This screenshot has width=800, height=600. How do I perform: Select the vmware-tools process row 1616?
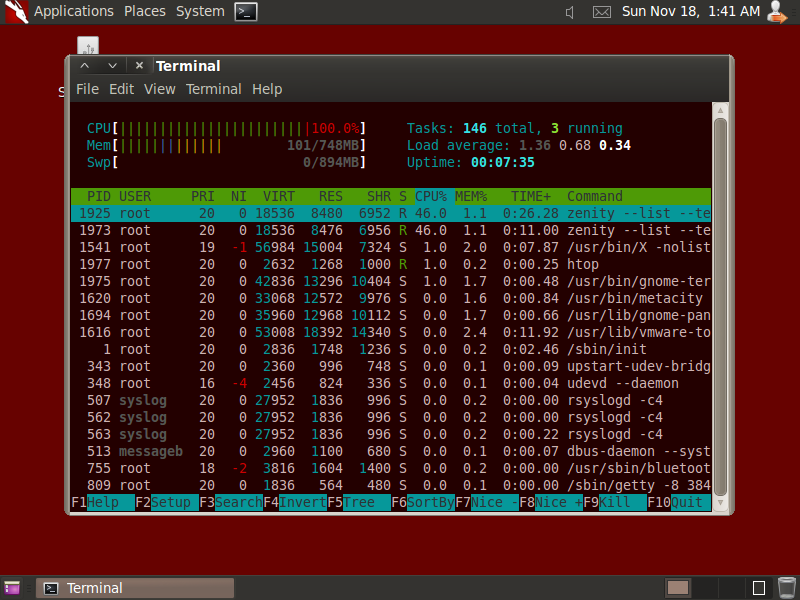tap(391, 332)
